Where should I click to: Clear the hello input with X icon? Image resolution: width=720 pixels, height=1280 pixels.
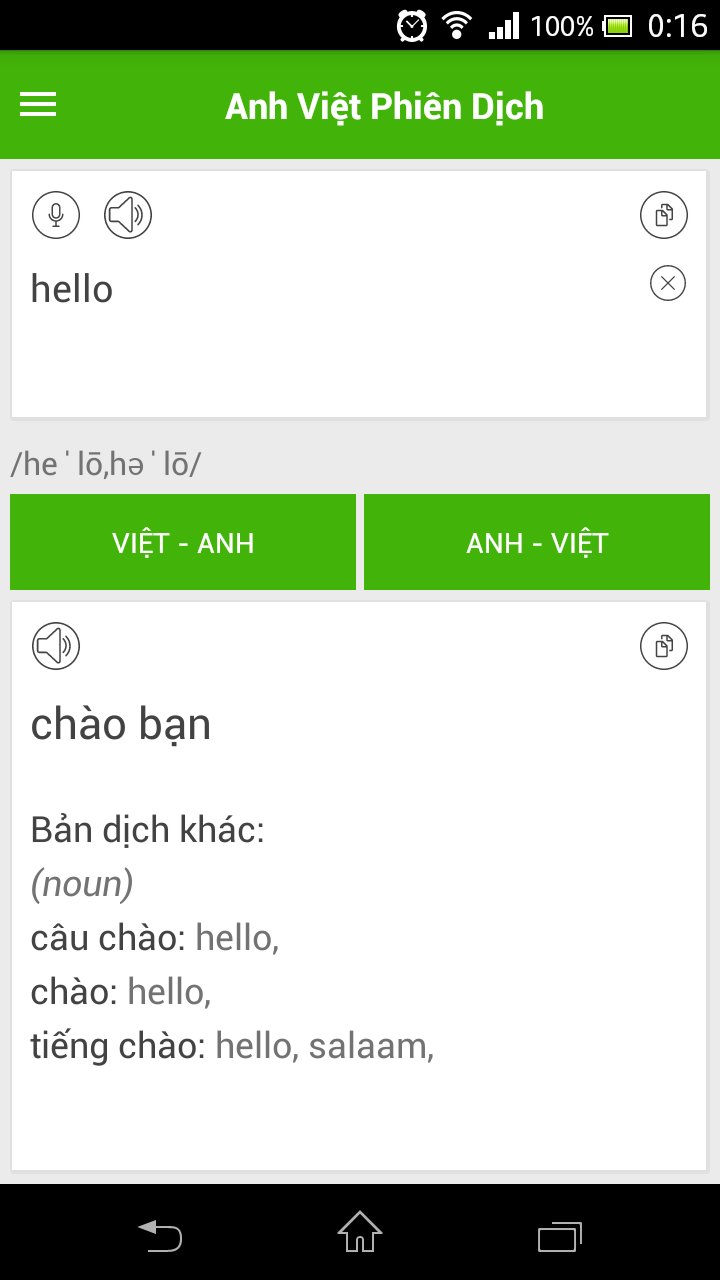[668, 284]
